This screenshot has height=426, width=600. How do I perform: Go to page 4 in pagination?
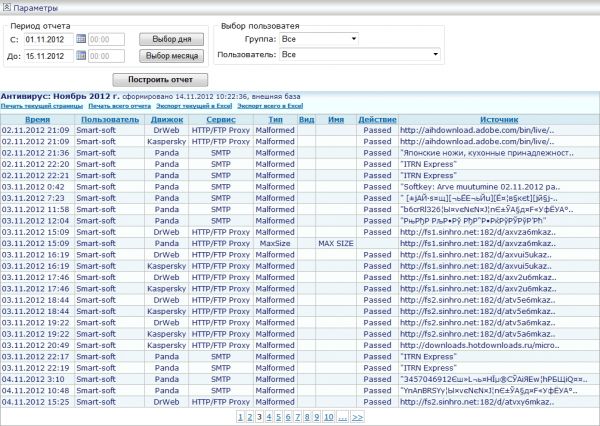pyautogui.click(x=269, y=415)
